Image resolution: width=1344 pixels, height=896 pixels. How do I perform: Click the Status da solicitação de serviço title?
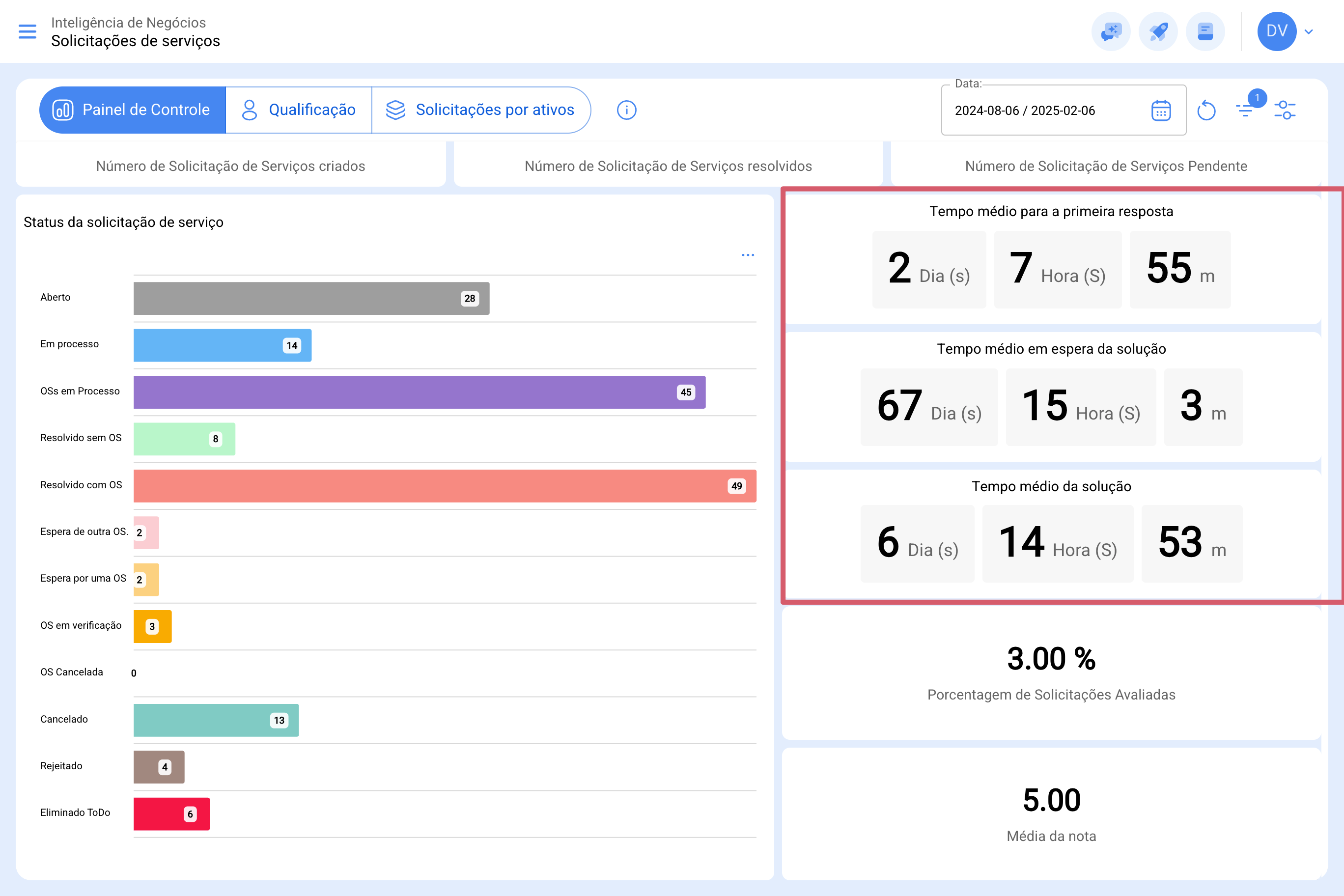(123, 223)
